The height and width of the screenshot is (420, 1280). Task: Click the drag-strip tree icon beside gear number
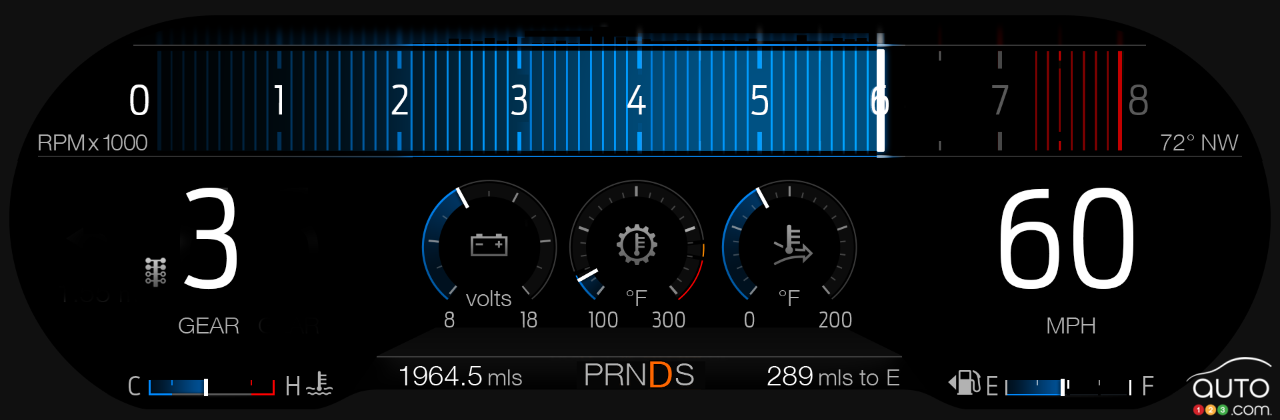(x=156, y=271)
